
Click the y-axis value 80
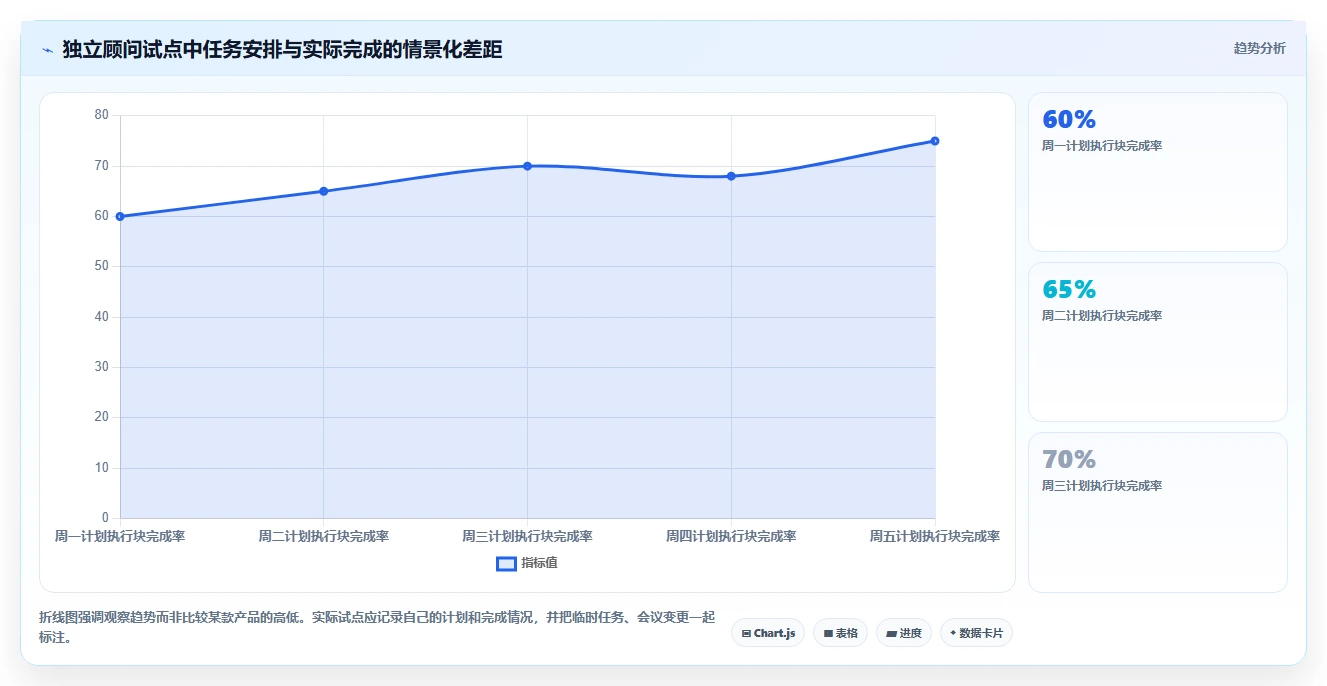pyautogui.click(x=101, y=115)
